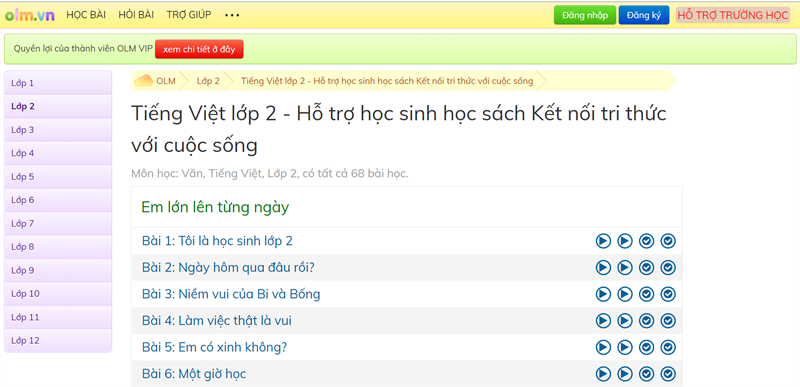Image resolution: width=800 pixels, height=387 pixels.
Task: Click the first checkmark icon for Bài 1
Action: click(x=646, y=241)
